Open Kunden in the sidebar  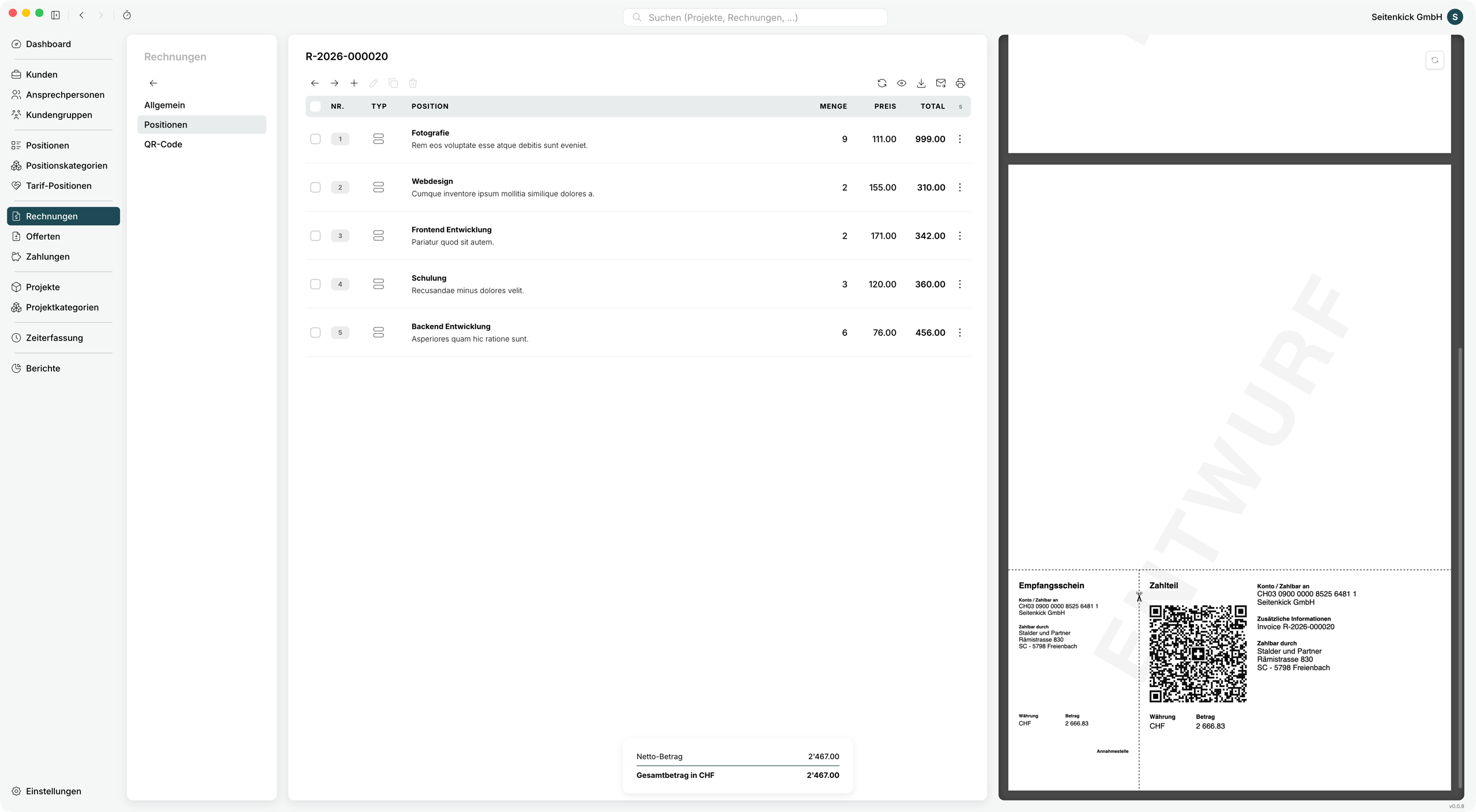click(63, 74)
